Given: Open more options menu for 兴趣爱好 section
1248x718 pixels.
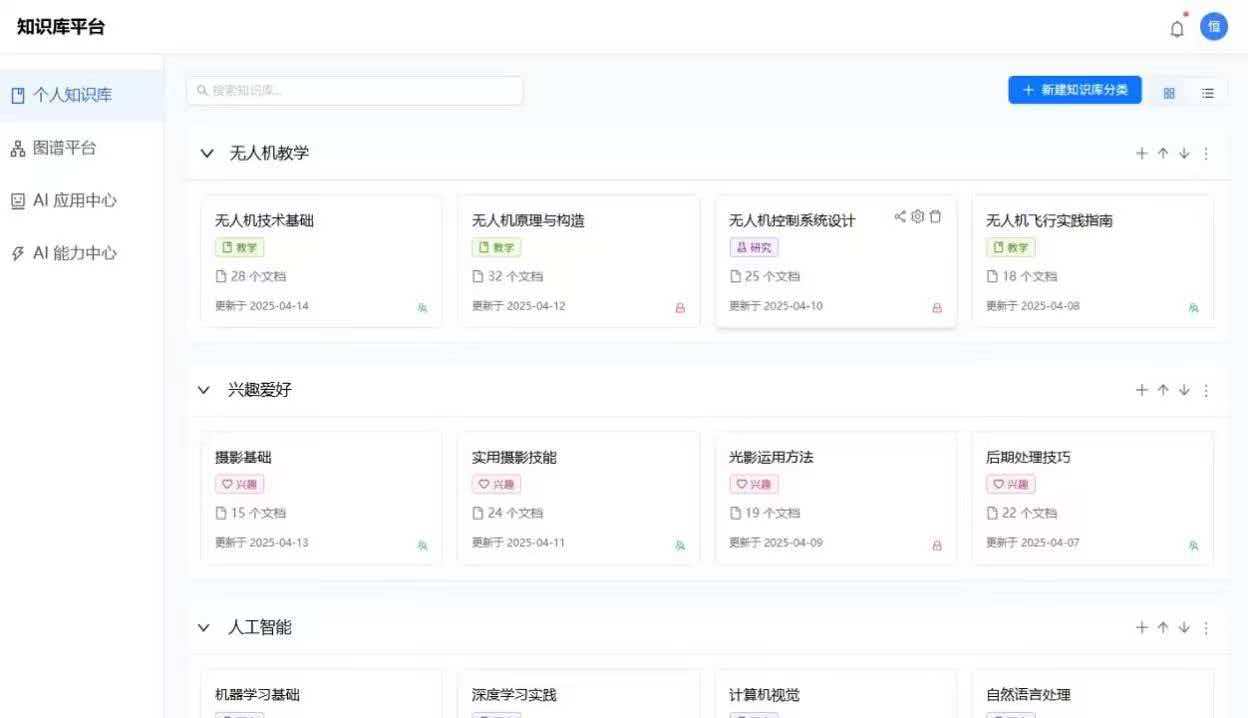Looking at the screenshot, I should click(1206, 390).
